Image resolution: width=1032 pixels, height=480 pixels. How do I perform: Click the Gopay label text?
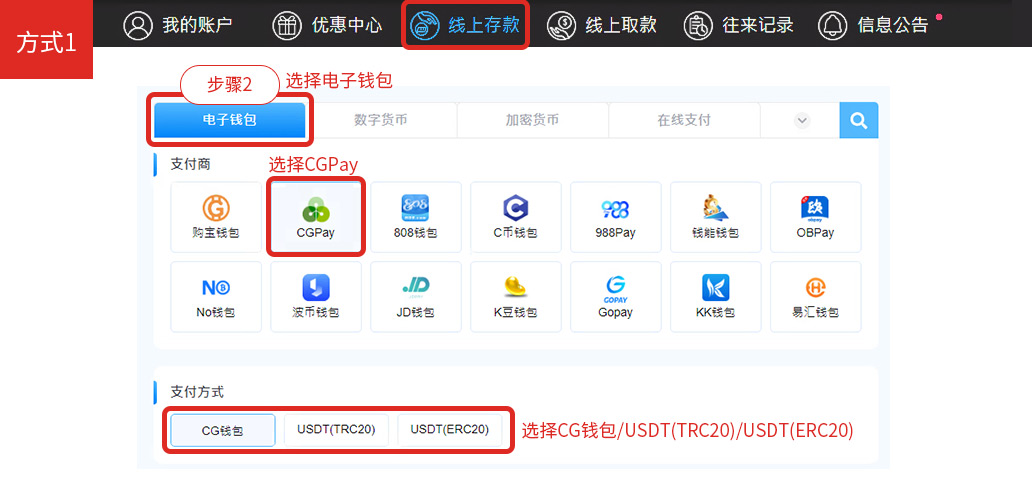point(615,312)
